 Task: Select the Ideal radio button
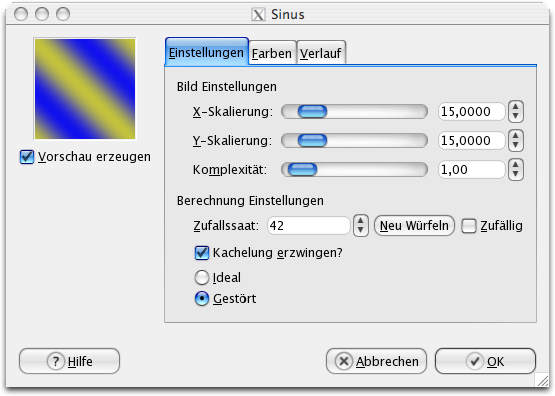pos(202,277)
